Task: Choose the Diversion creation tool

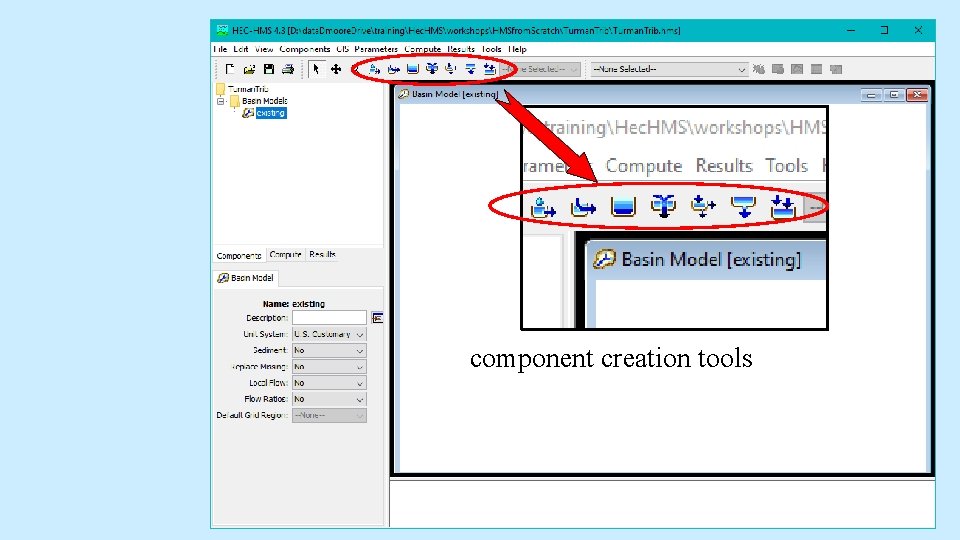Action: pyautogui.click(x=451, y=69)
